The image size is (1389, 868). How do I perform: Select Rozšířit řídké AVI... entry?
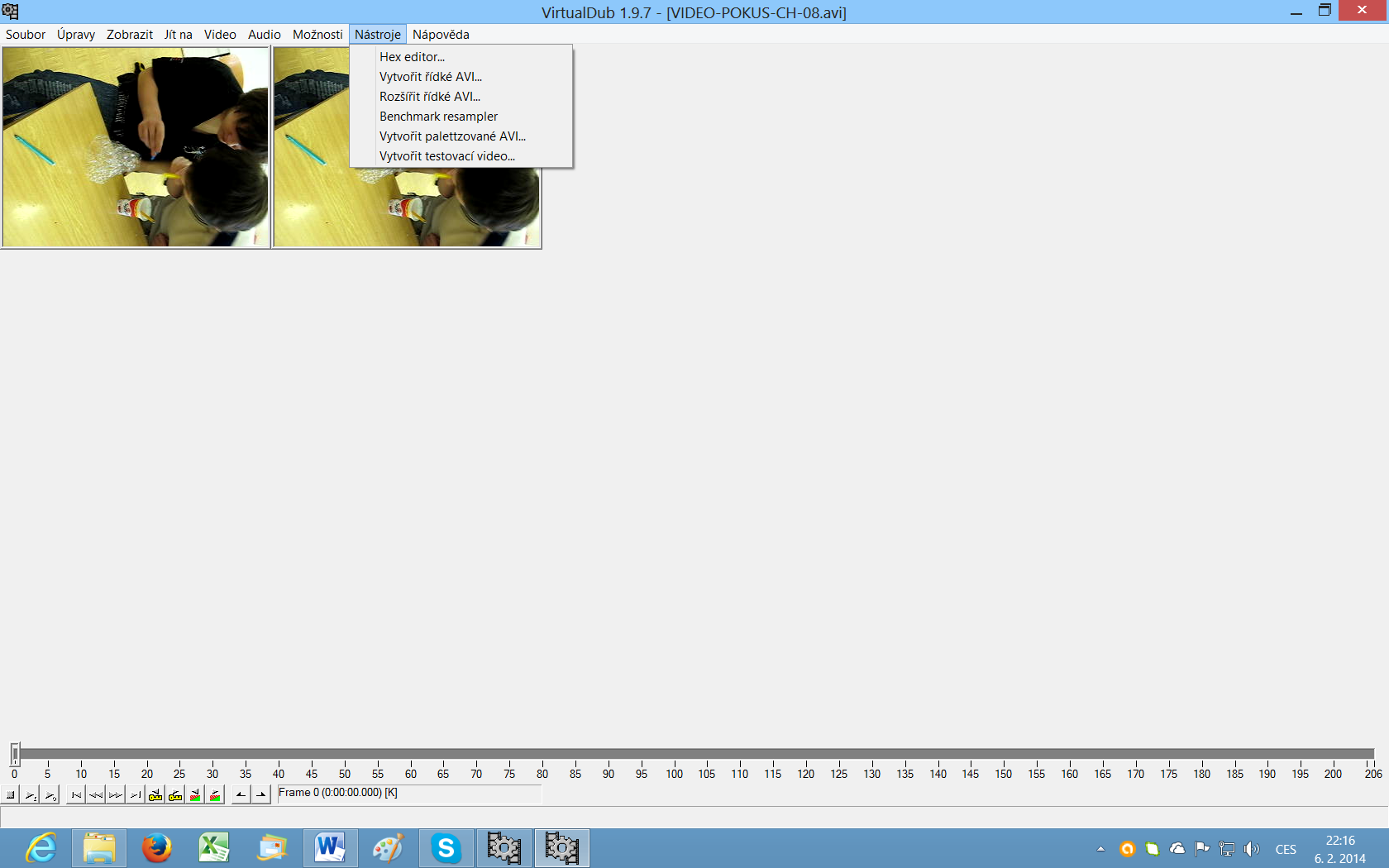coord(461,97)
